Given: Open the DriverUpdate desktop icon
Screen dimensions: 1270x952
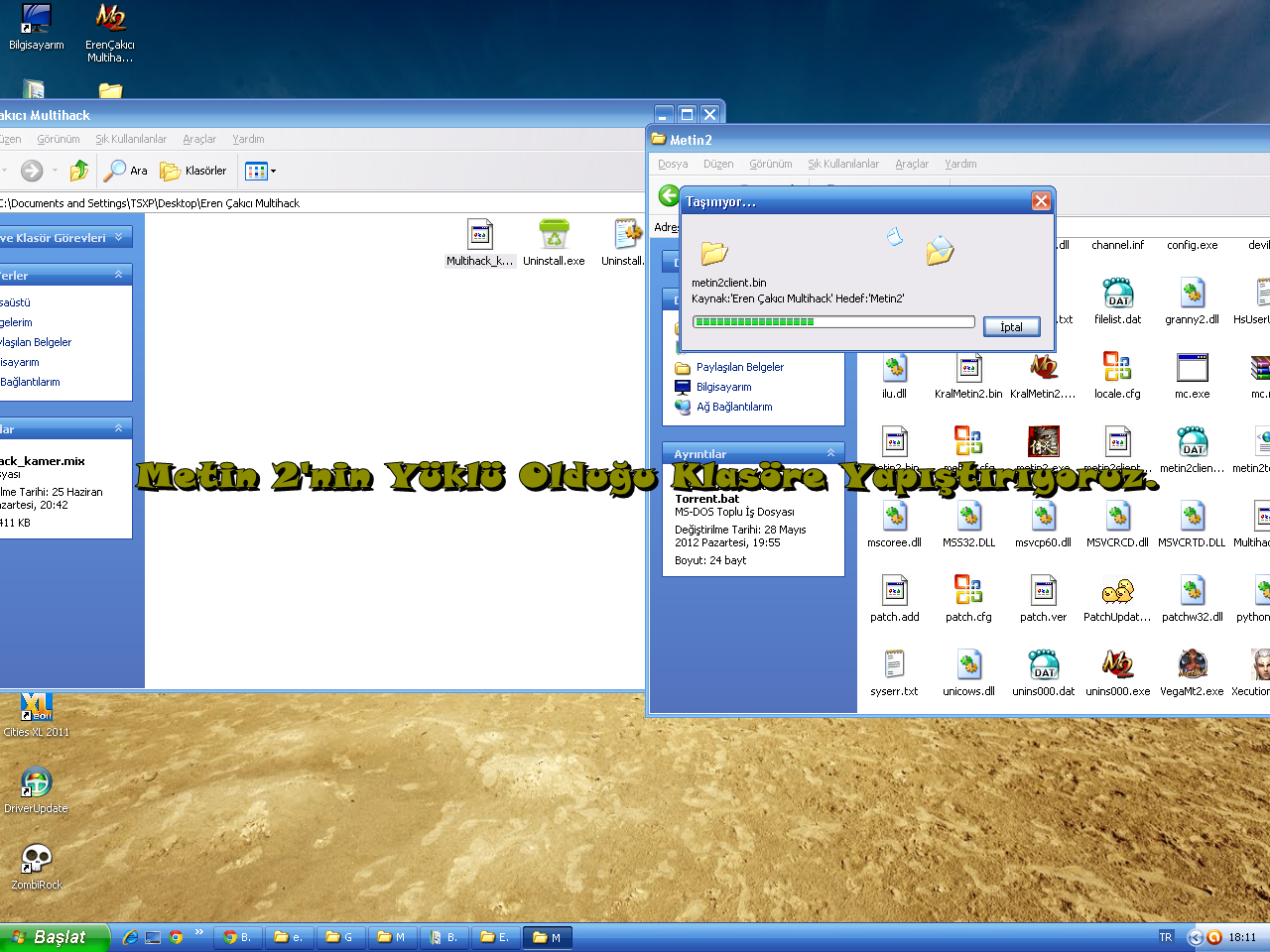Looking at the screenshot, I should 36,790.
